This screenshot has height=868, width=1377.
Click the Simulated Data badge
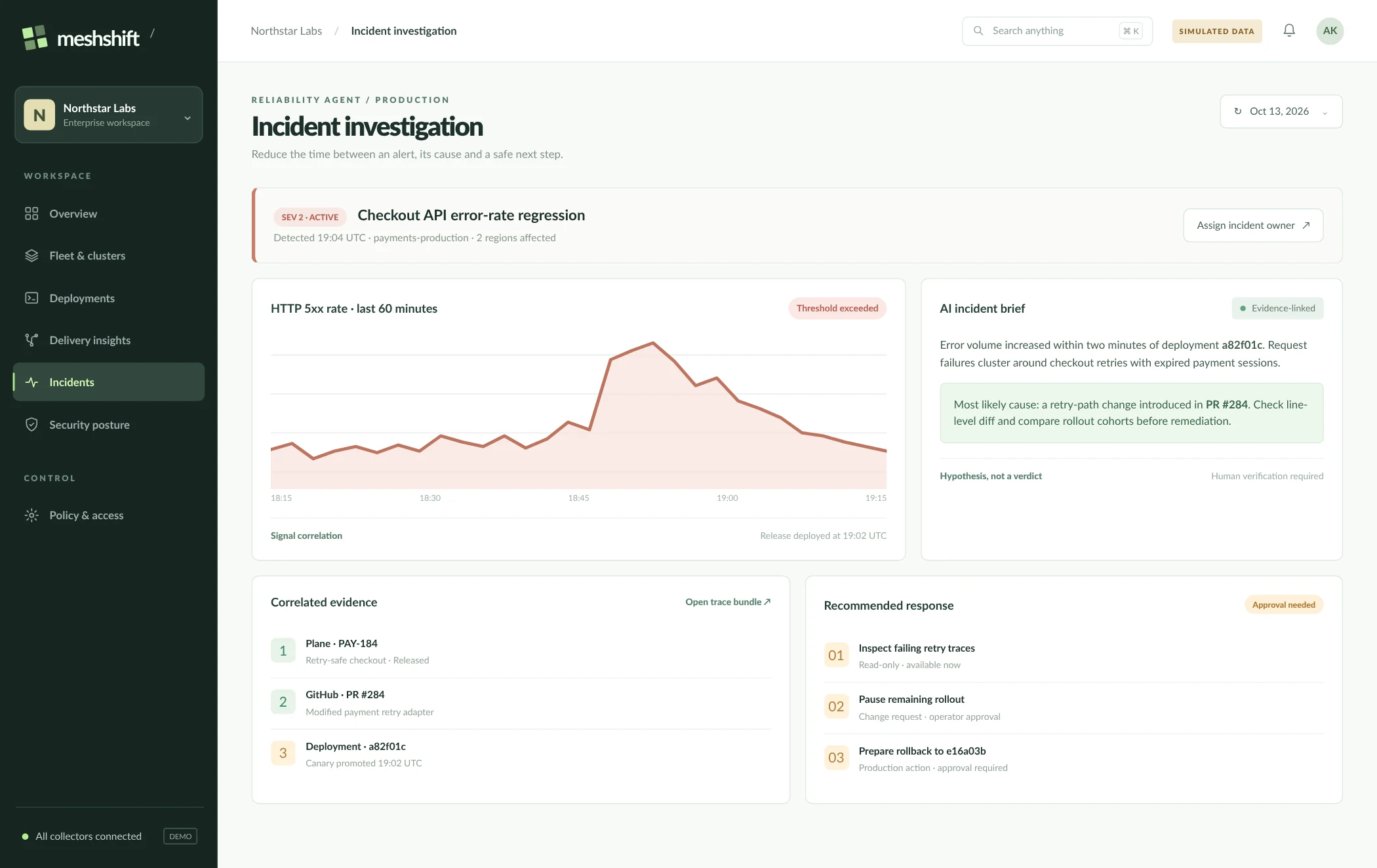1217,31
